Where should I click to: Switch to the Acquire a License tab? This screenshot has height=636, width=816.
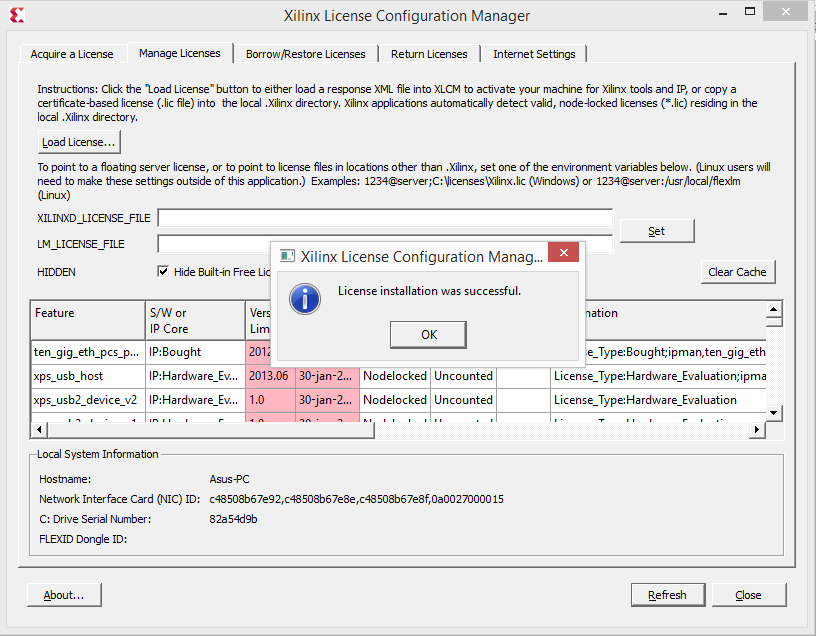coord(72,54)
